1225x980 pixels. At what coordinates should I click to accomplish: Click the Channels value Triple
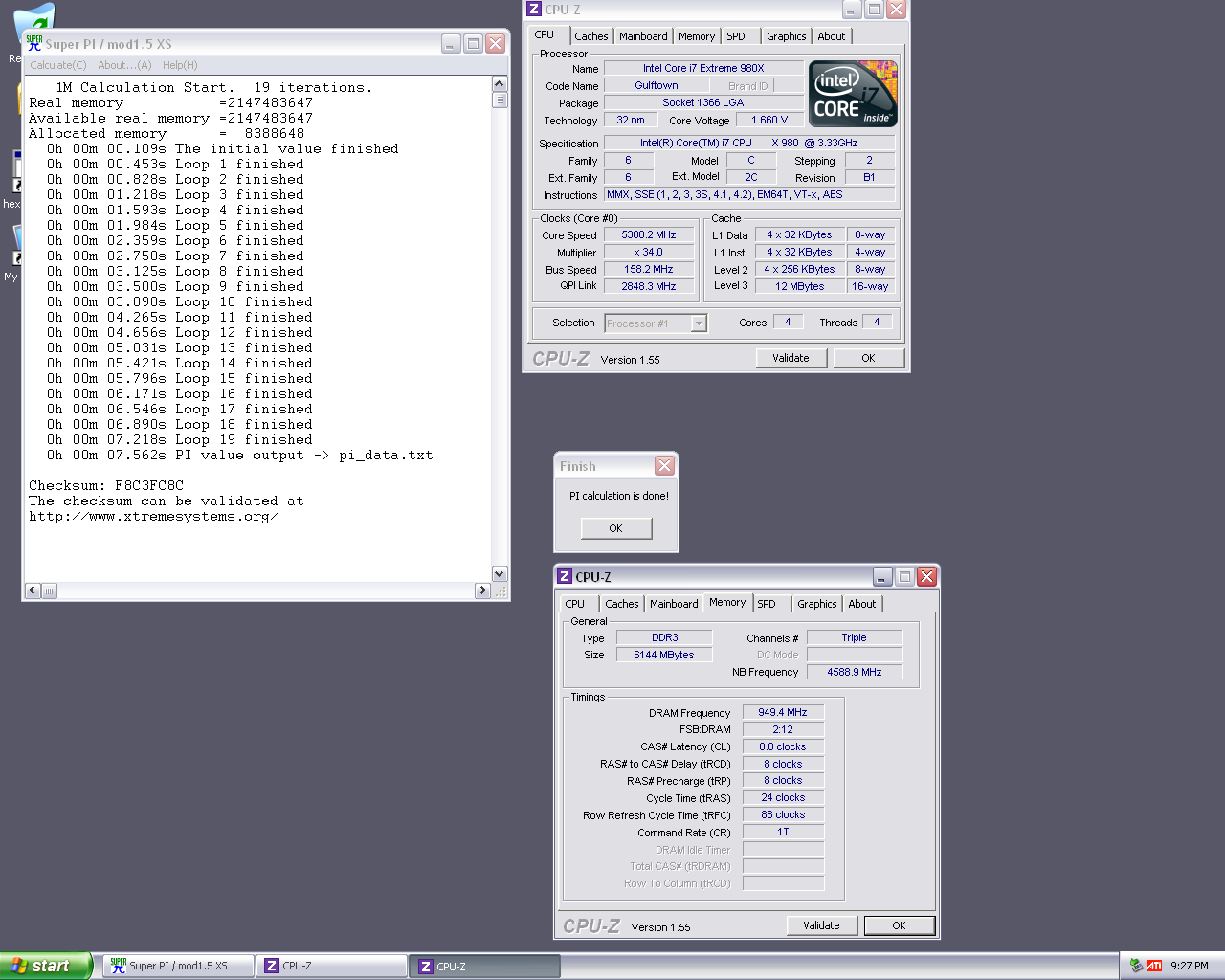(855, 637)
